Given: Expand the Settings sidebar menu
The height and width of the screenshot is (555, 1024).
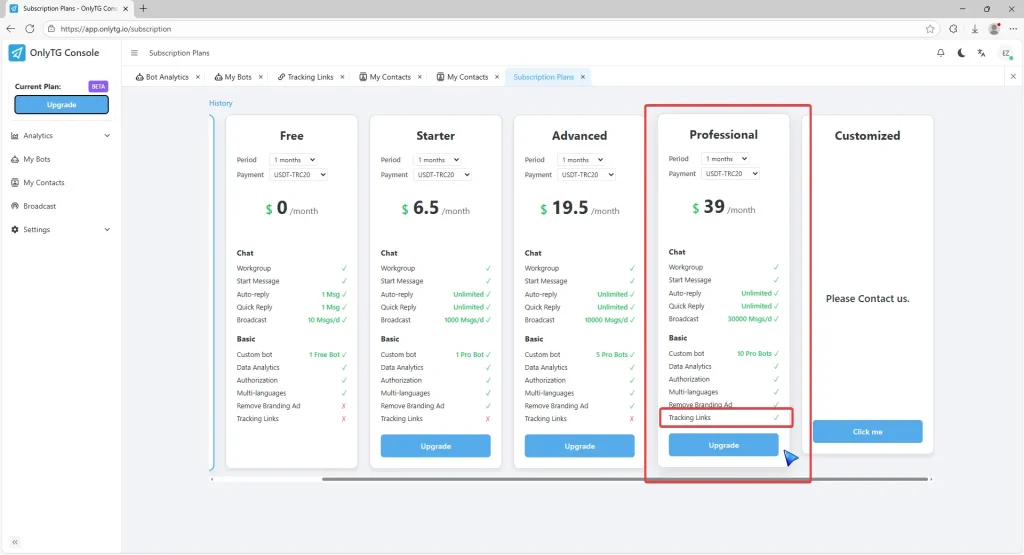Looking at the screenshot, I should [61, 230].
